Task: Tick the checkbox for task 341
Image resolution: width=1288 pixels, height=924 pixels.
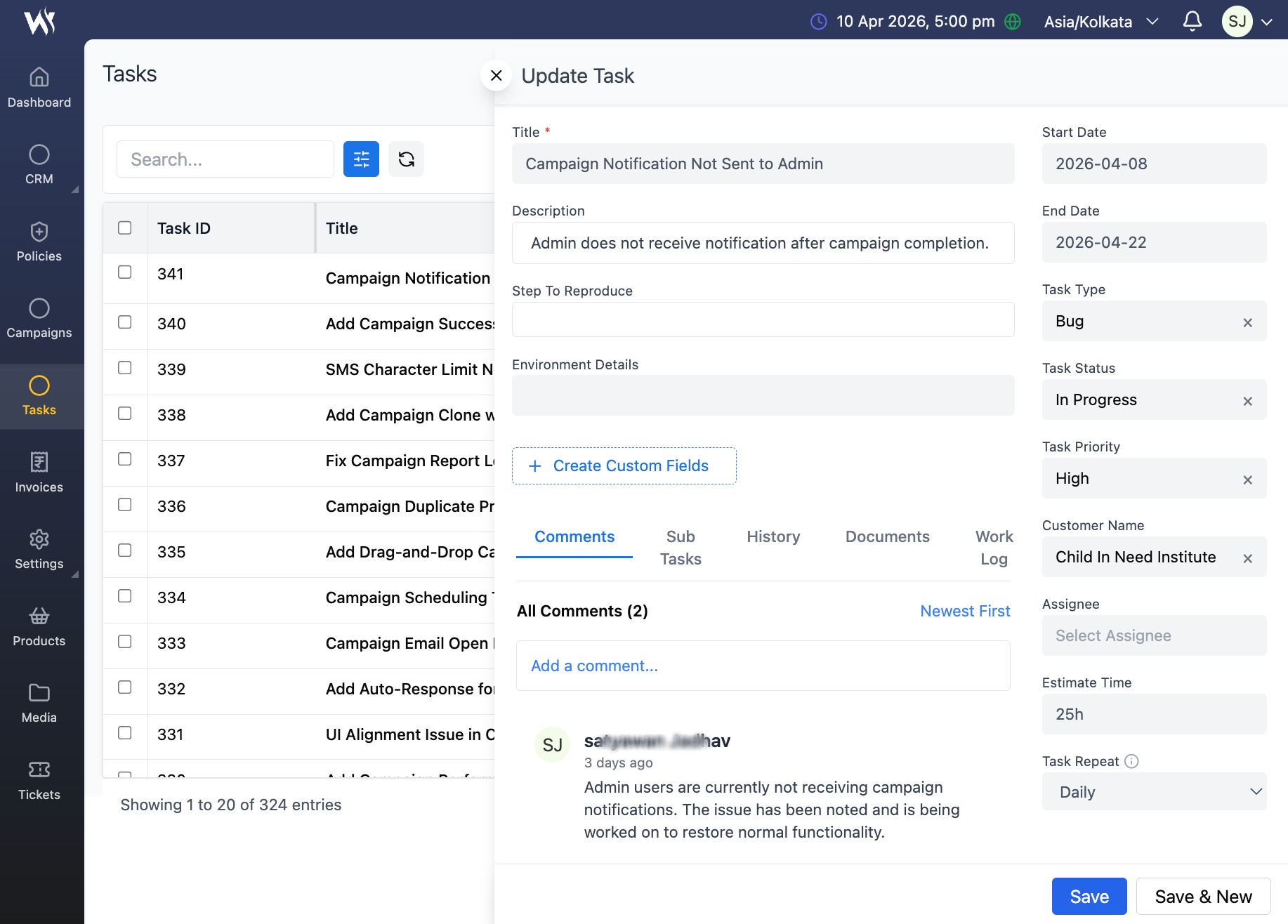Action: (x=125, y=272)
